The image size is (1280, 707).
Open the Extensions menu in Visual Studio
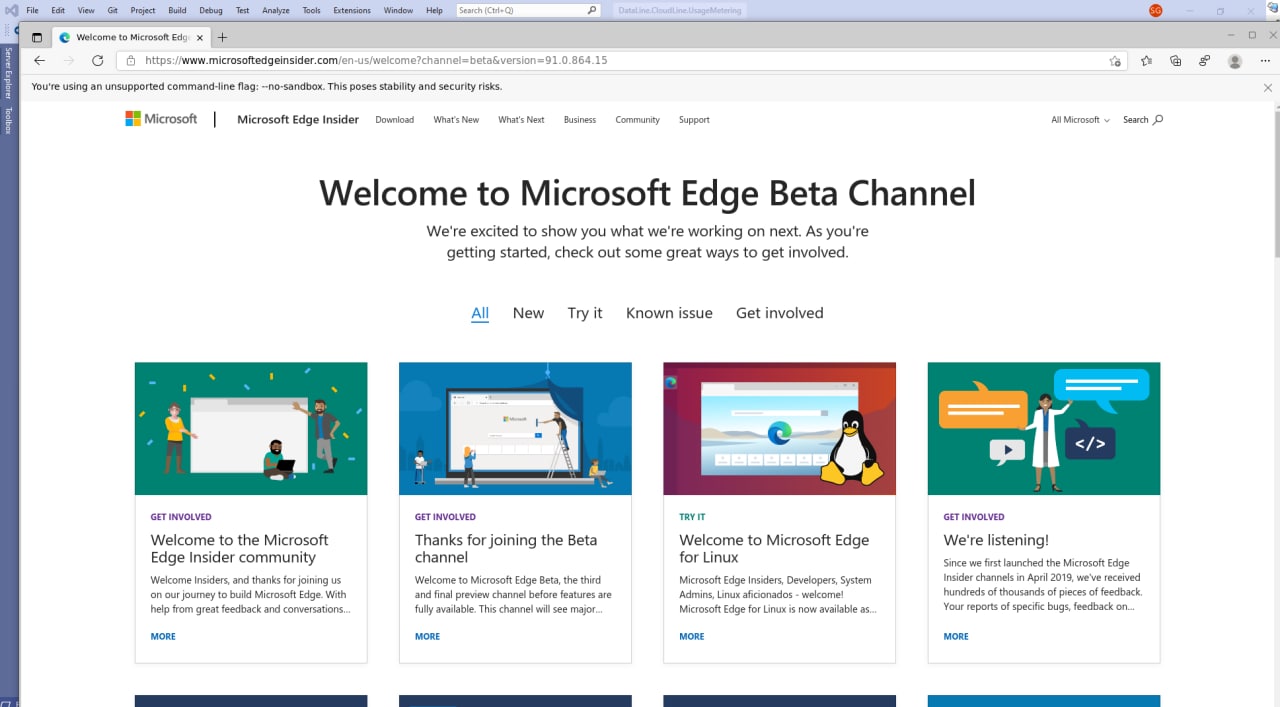tap(352, 10)
